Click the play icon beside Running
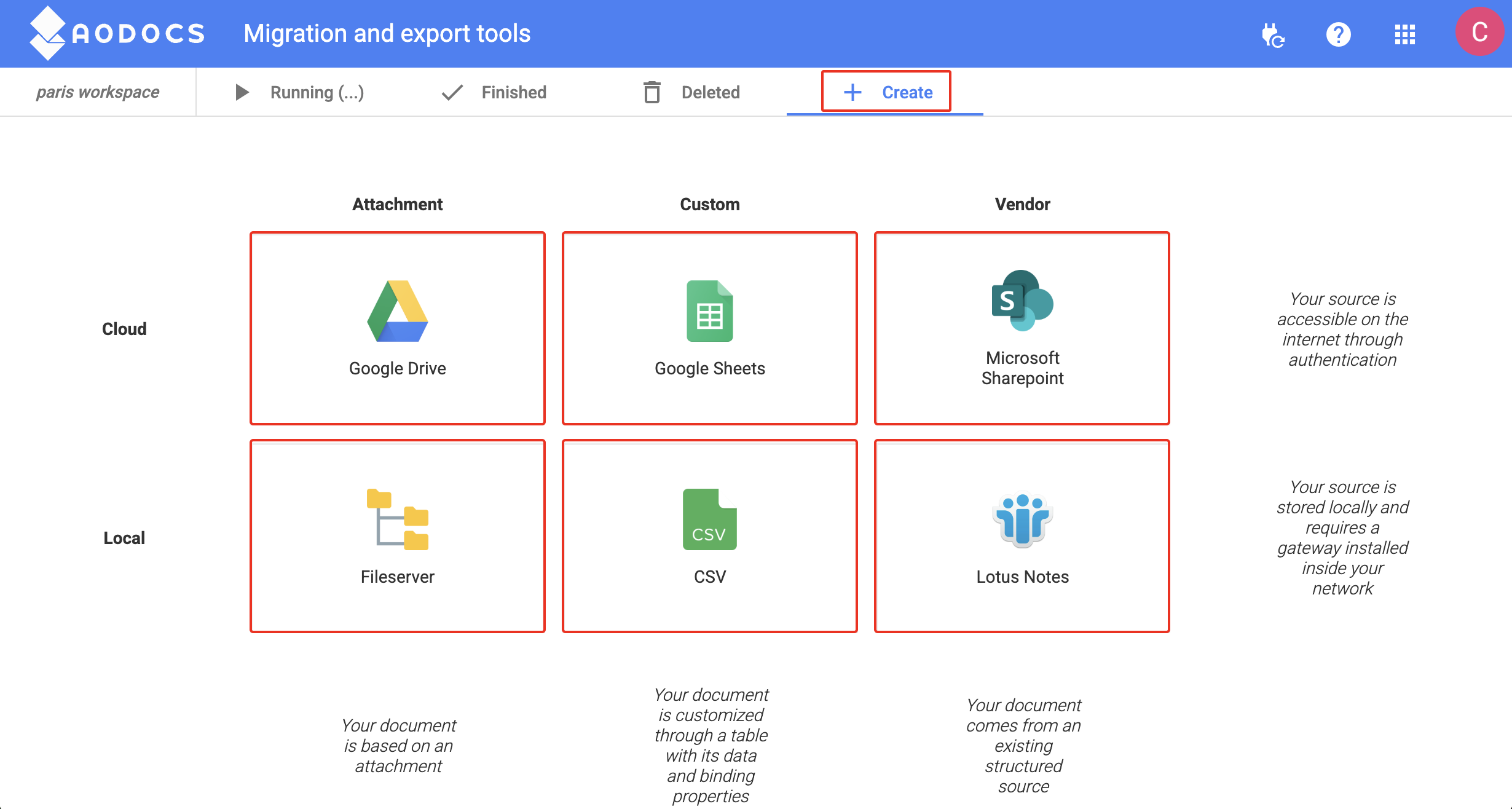The image size is (1512, 809). [242, 92]
